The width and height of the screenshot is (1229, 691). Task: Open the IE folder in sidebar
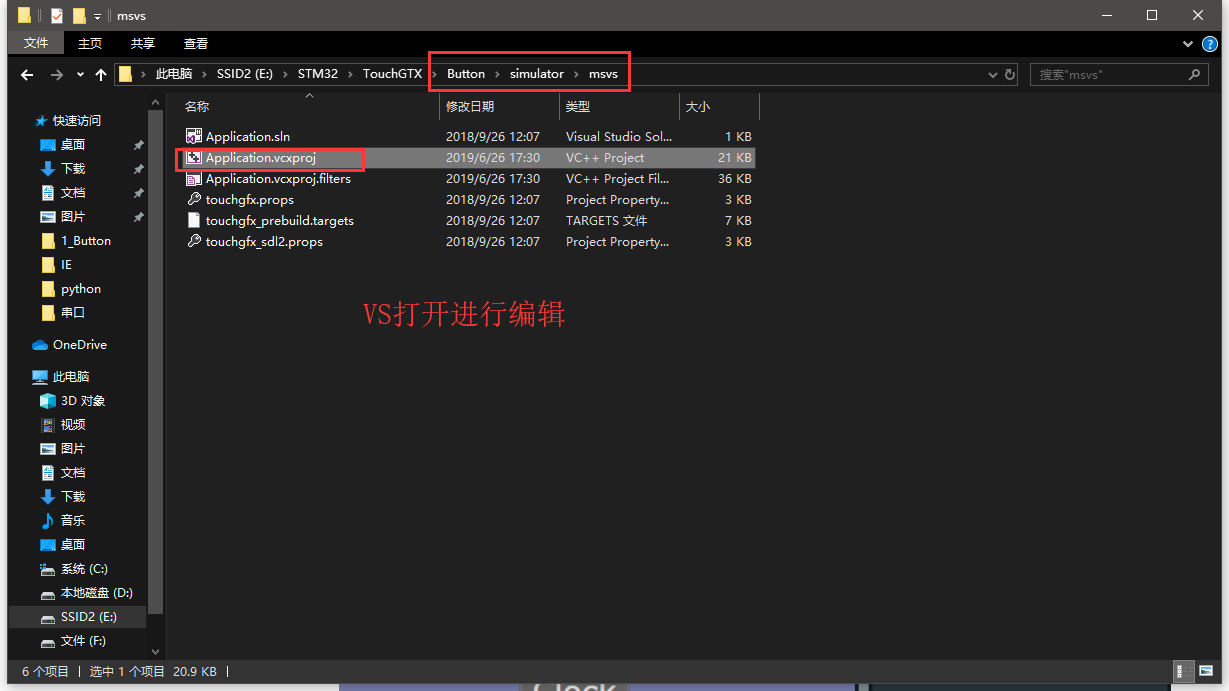tap(66, 265)
